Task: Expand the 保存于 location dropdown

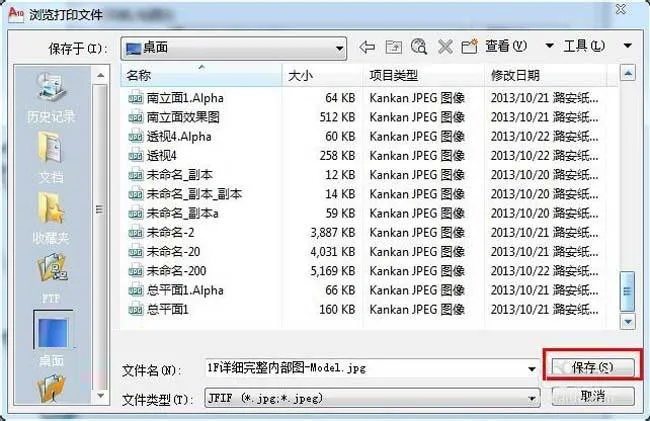Action: tap(340, 48)
